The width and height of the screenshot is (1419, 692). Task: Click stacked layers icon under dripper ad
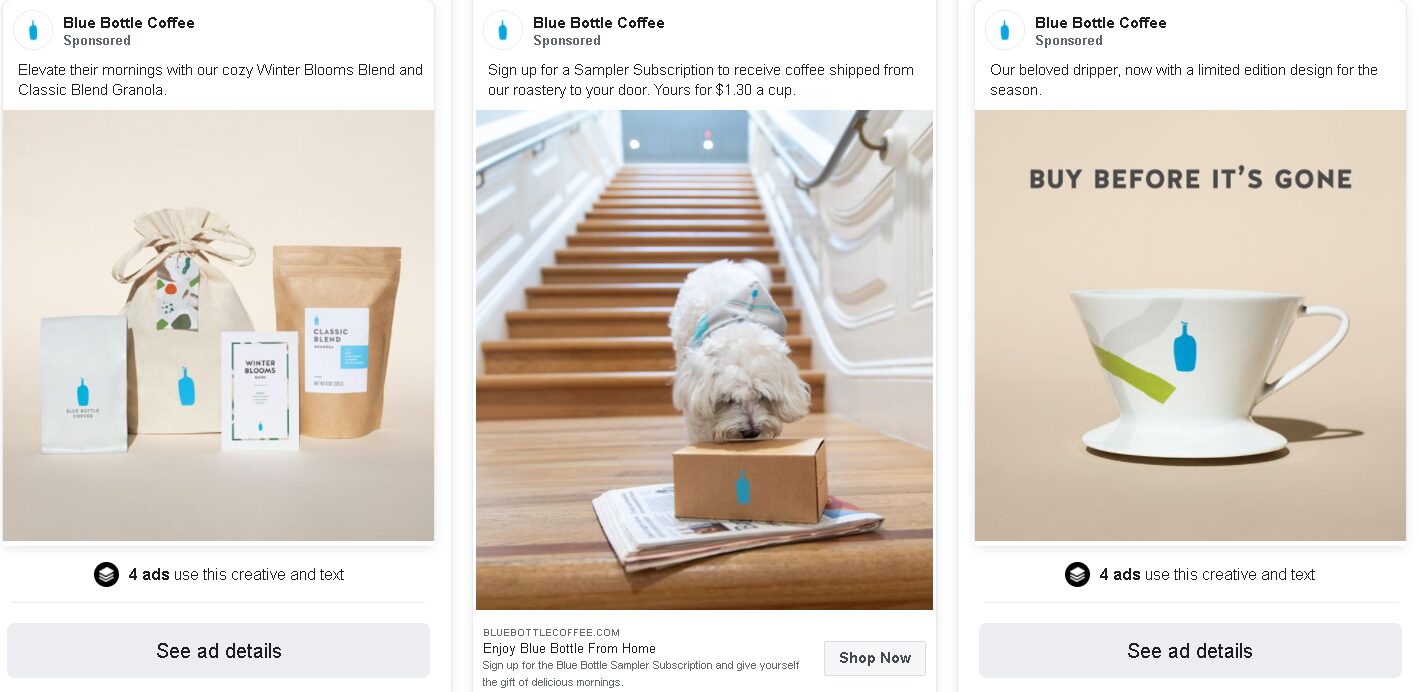pyautogui.click(x=1077, y=574)
